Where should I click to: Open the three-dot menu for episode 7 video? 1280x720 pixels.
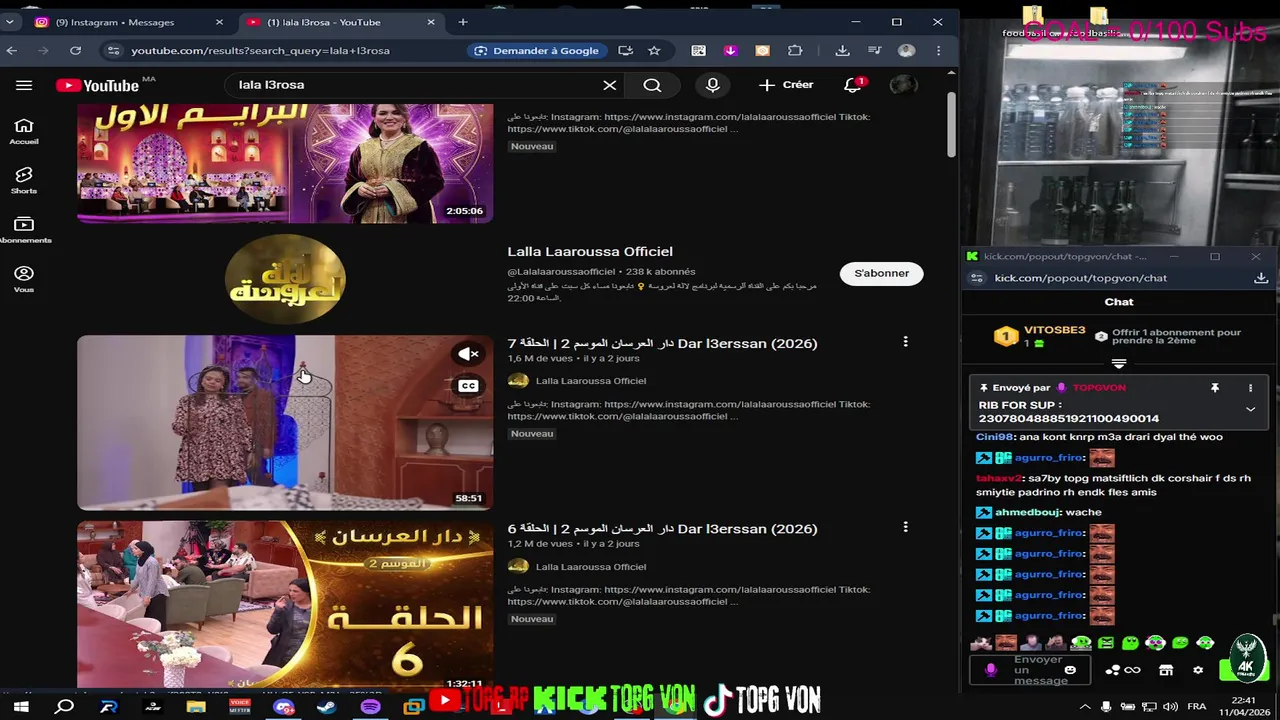905,342
